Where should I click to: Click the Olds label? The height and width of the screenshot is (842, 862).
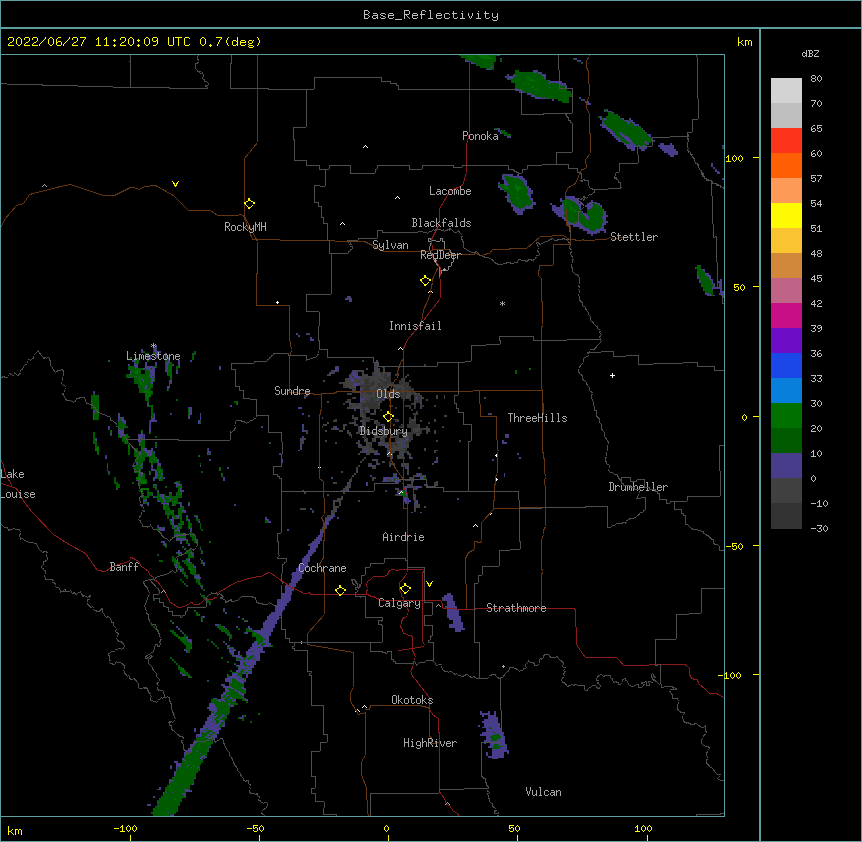(x=388, y=394)
